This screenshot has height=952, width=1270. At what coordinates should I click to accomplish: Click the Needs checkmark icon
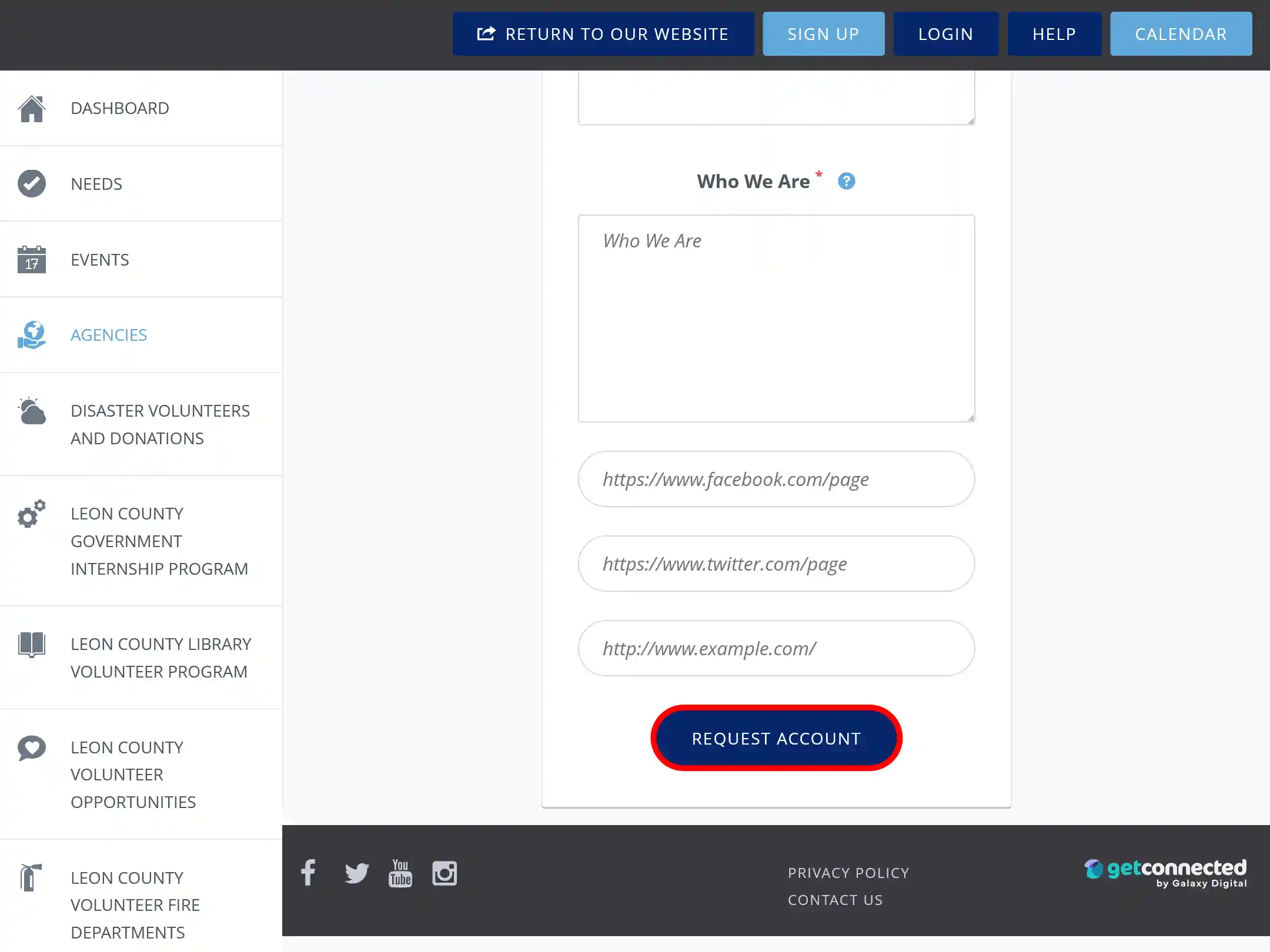32,184
